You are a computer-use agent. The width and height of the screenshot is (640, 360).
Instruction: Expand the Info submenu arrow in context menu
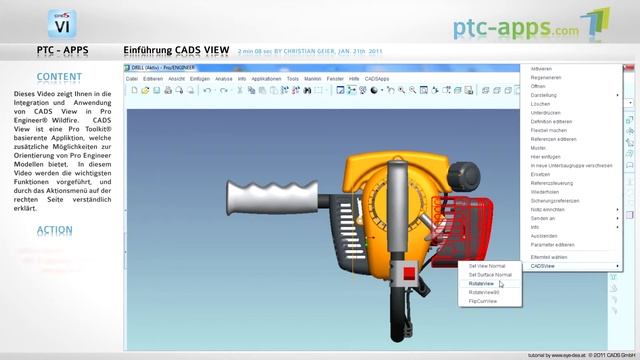coord(617,227)
